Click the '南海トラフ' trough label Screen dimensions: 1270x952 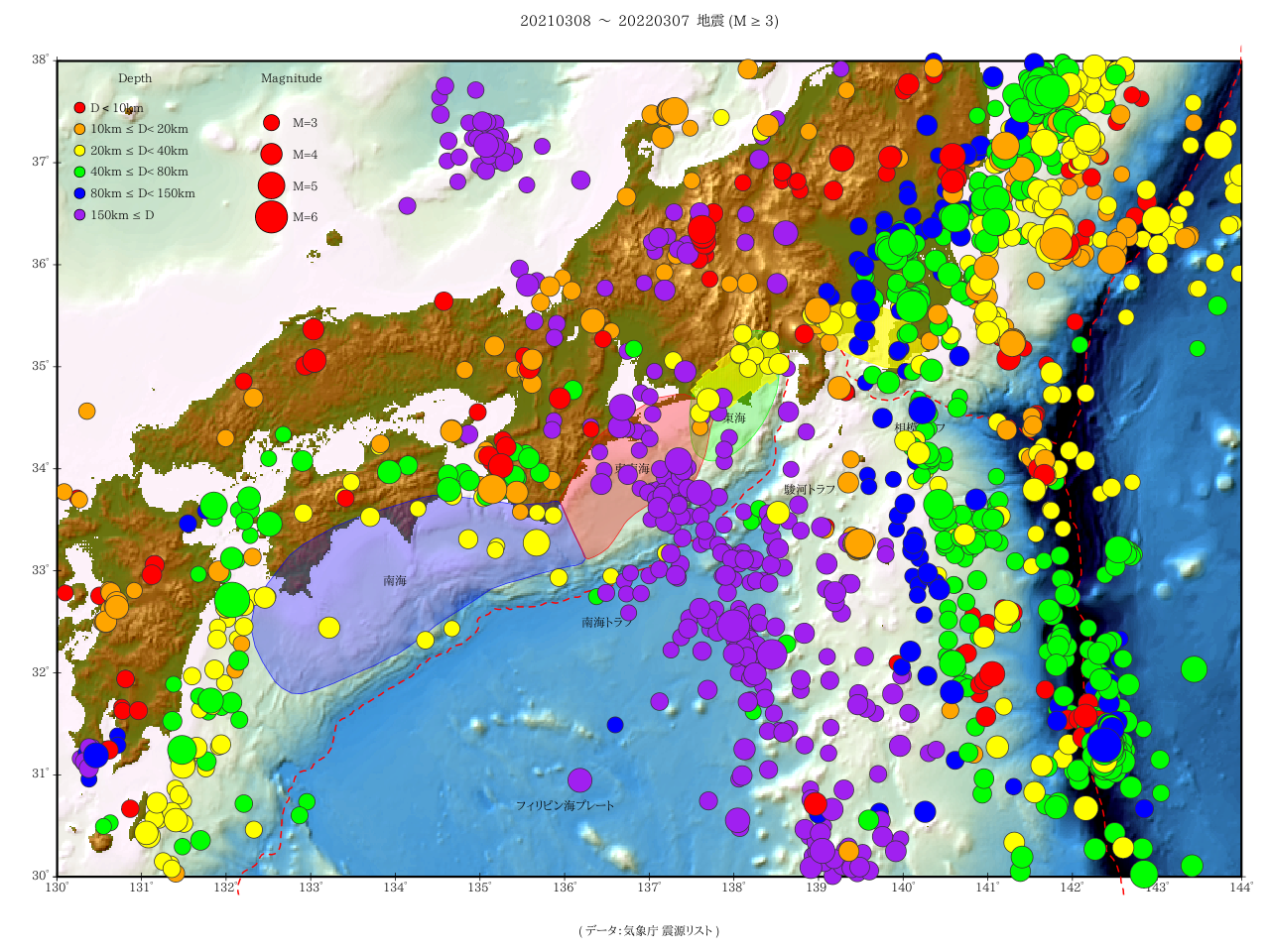click(607, 623)
